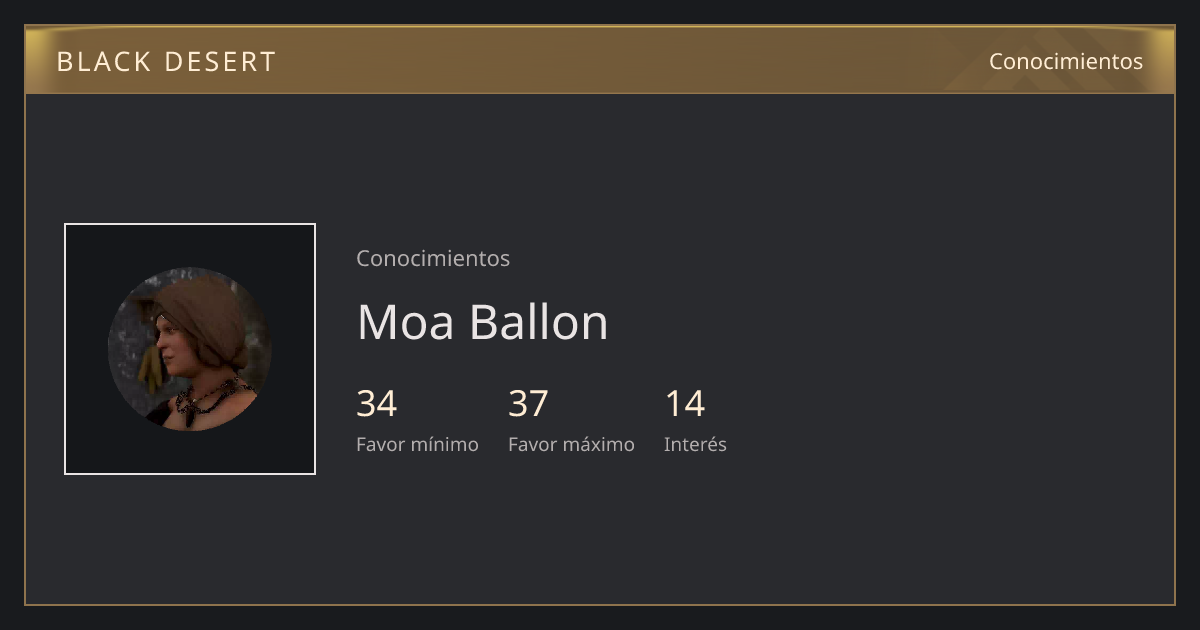Image resolution: width=1200 pixels, height=630 pixels.
Task: Click the Moa Ballon circular portrait
Action: point(190,349)
